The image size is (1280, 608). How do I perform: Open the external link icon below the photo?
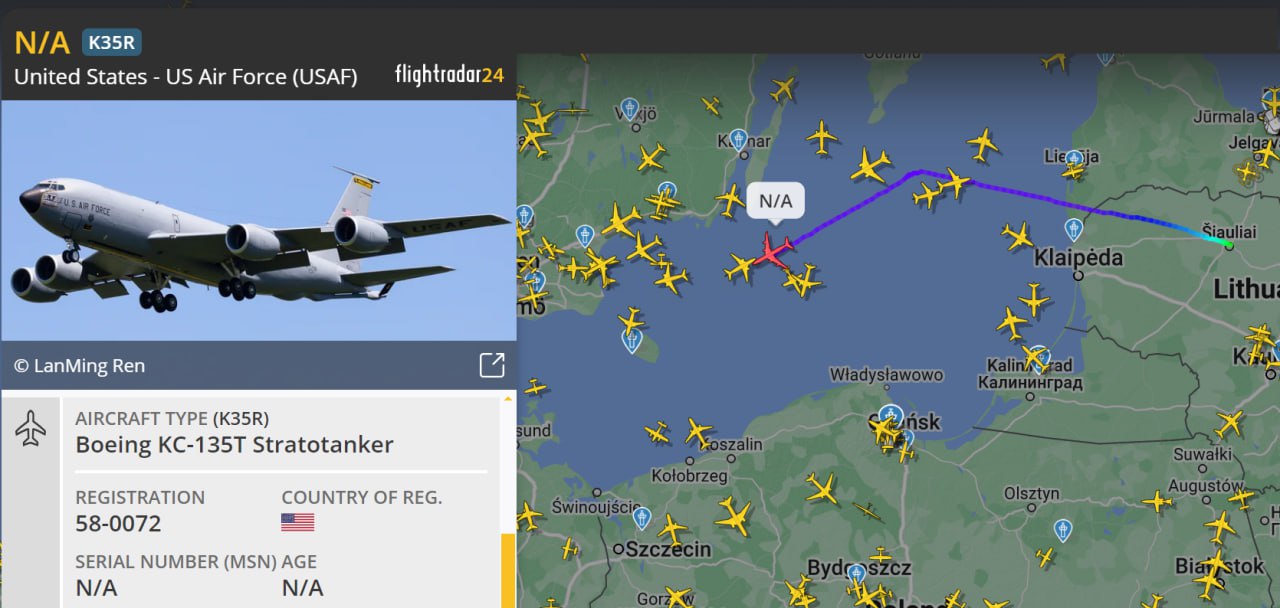tap(492, 365)
